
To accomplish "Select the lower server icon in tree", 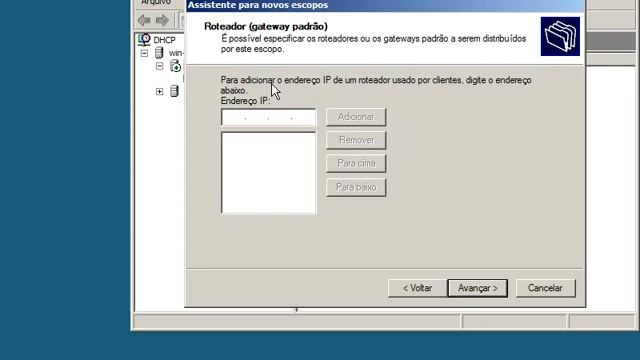I will [174, 91].
